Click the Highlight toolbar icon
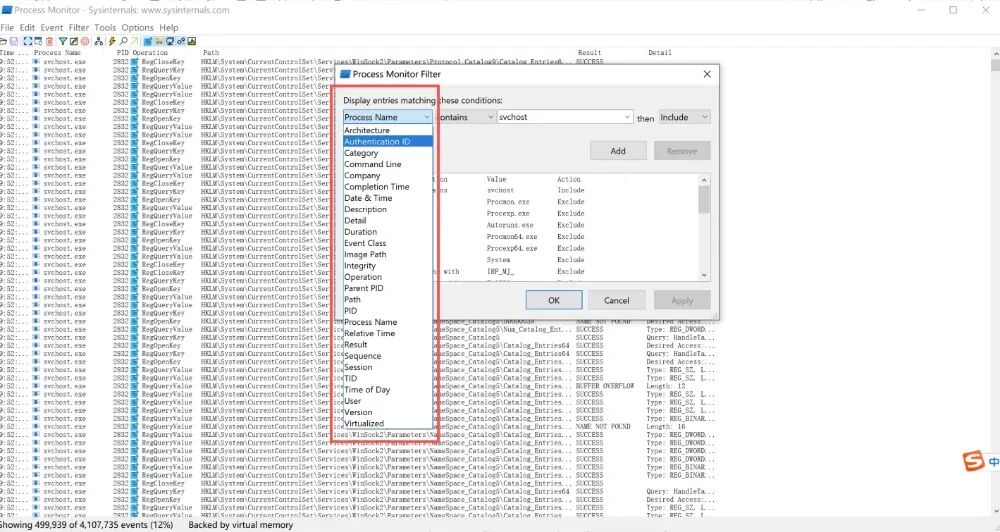The image size is (1000, 532). (x=74, y=41)
